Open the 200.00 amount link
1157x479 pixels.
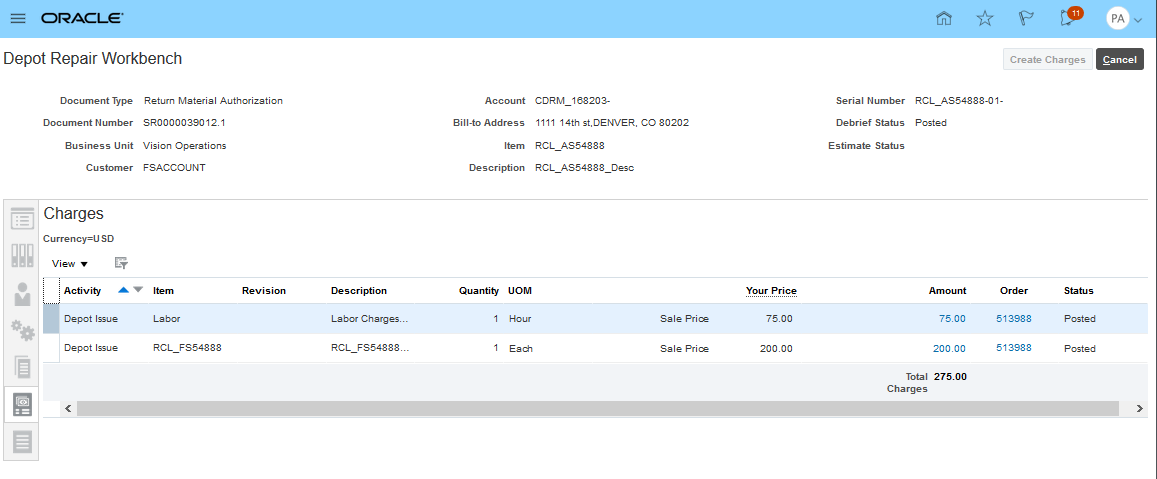click(949, 348)
